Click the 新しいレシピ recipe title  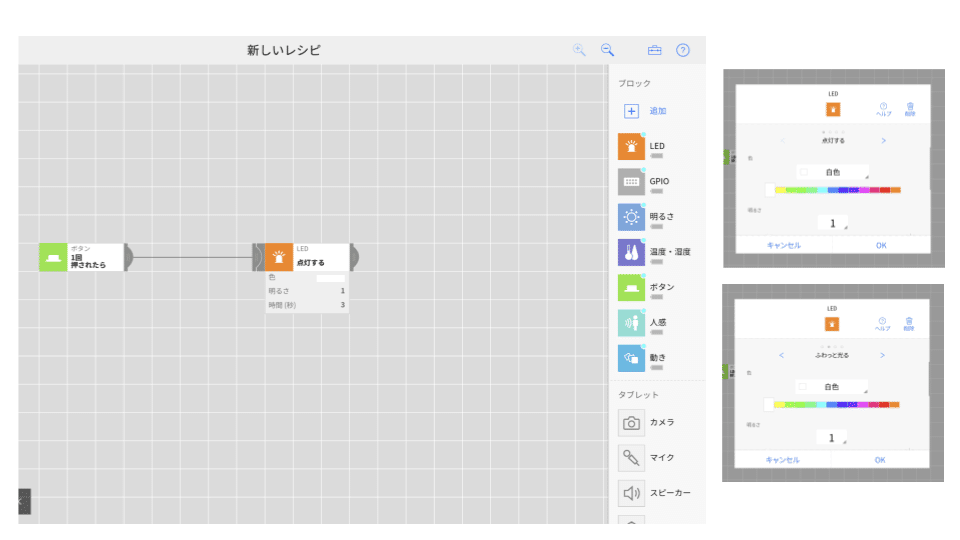pyautogui.click(x=283, y=50)
